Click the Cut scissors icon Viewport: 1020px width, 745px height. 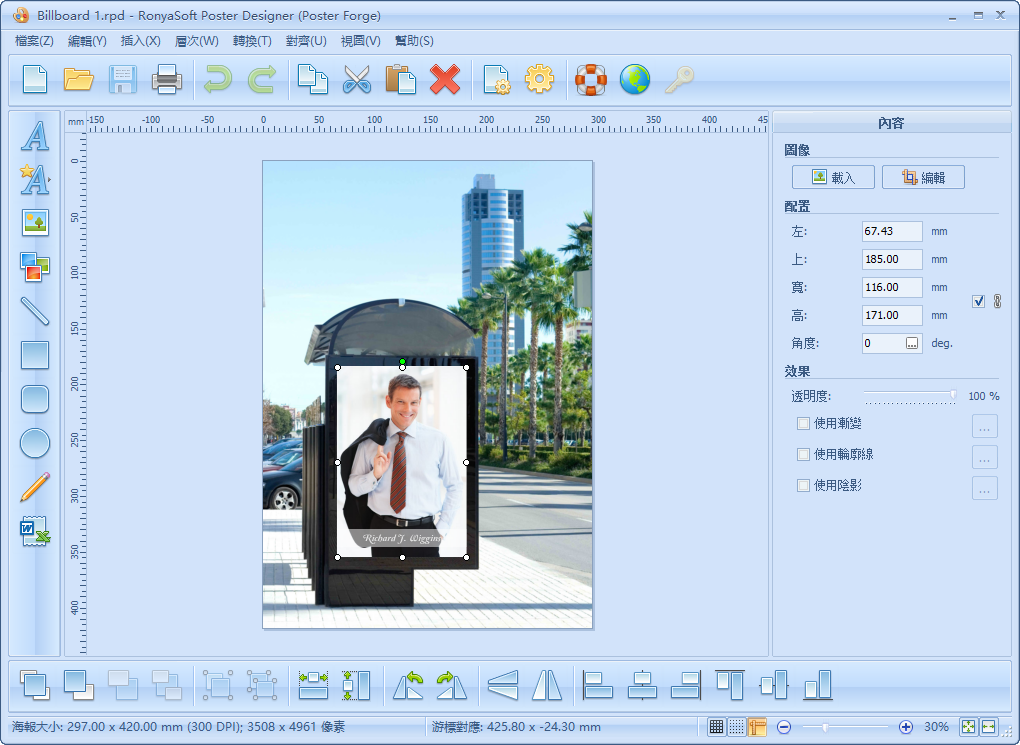[x=356, y=79]
